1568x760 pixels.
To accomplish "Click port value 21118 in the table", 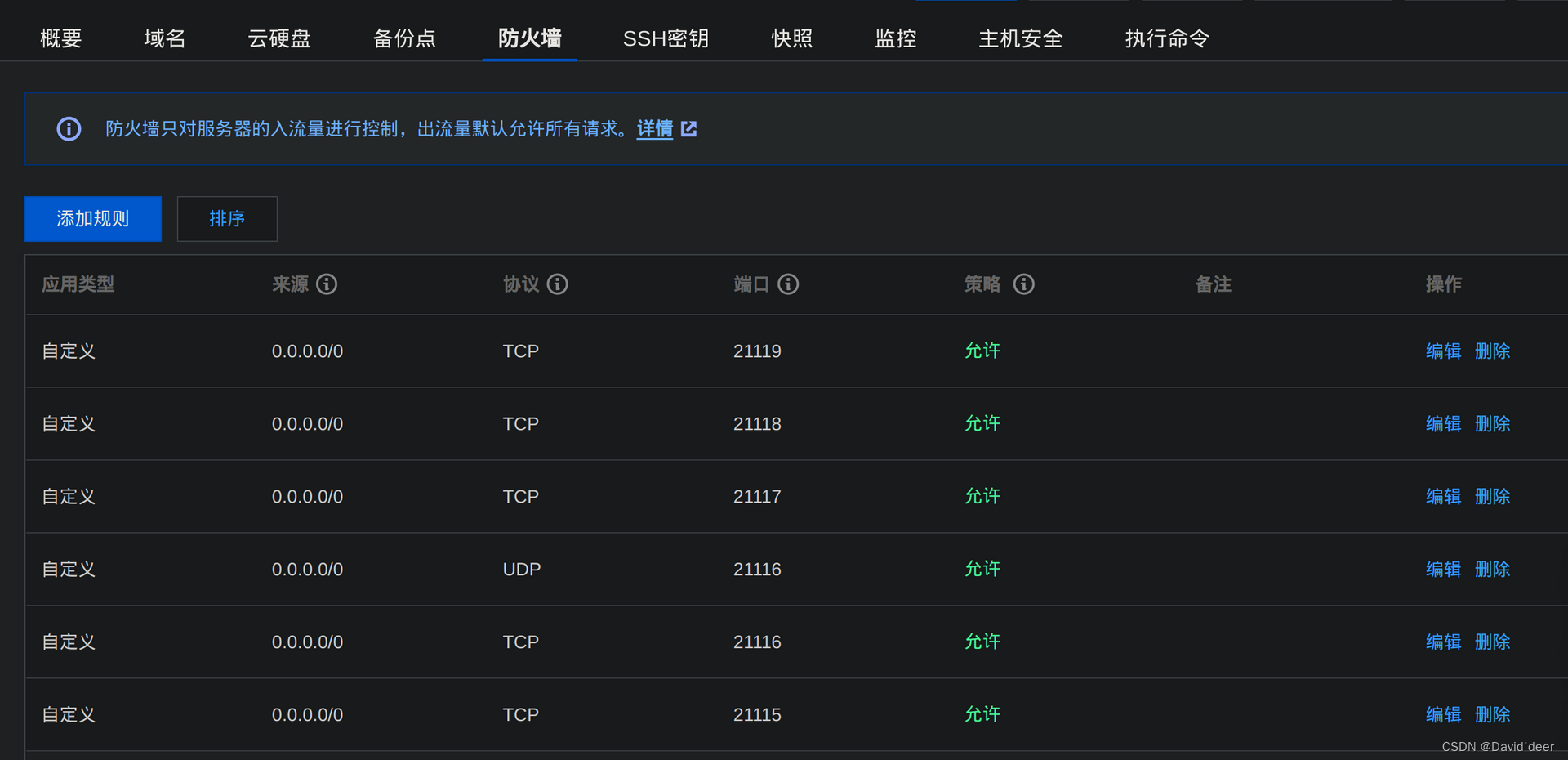I will pos(757,424).
